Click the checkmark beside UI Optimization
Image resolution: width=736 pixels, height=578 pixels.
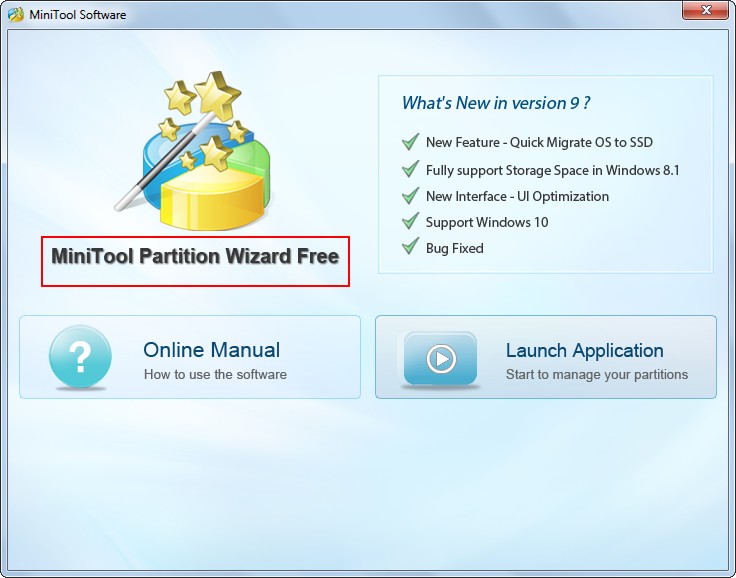(411, 196)
